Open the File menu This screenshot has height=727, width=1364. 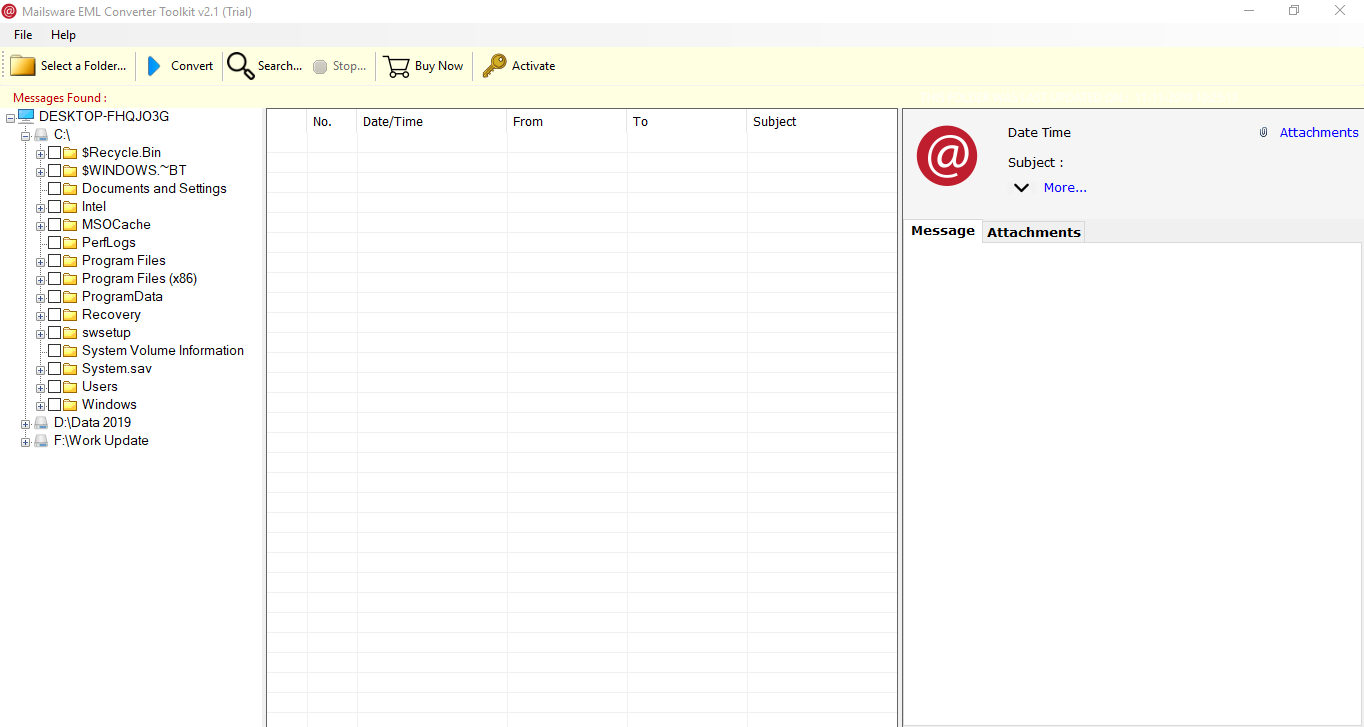pos(23,35)
